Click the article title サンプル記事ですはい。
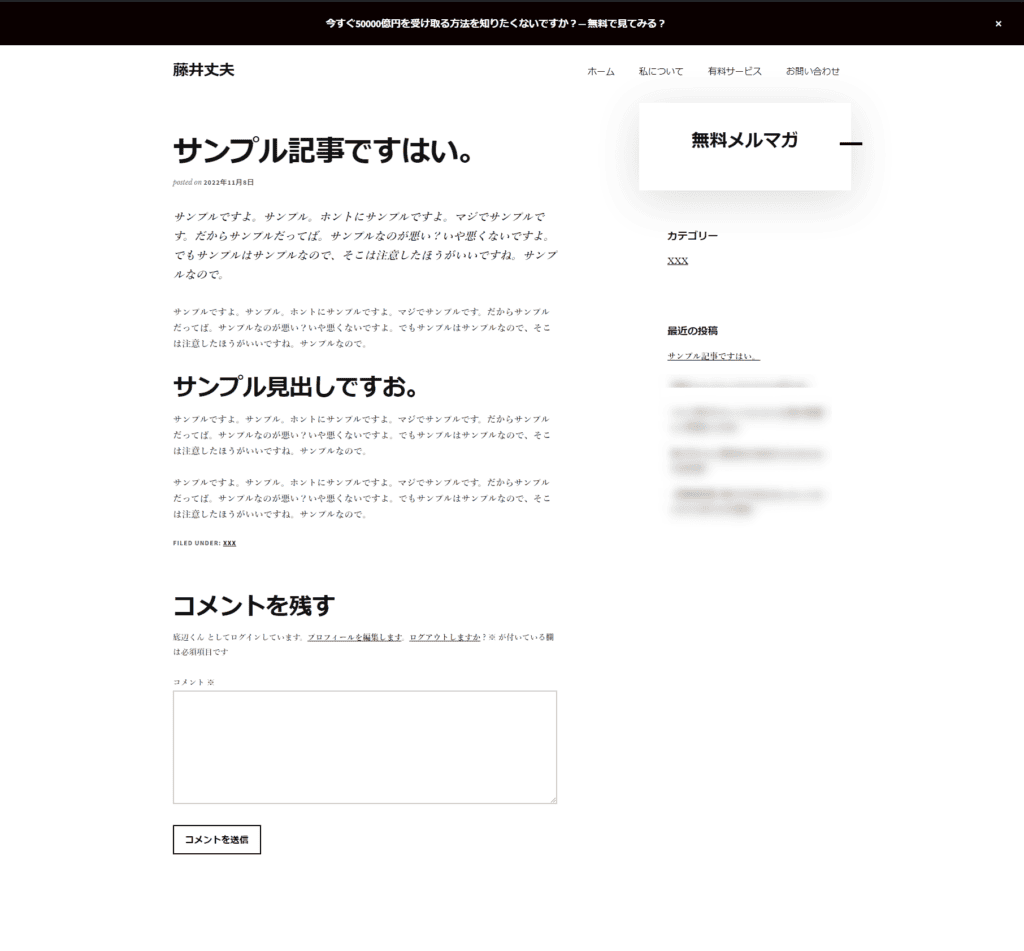1024x951 pixels. click(323, 151)
